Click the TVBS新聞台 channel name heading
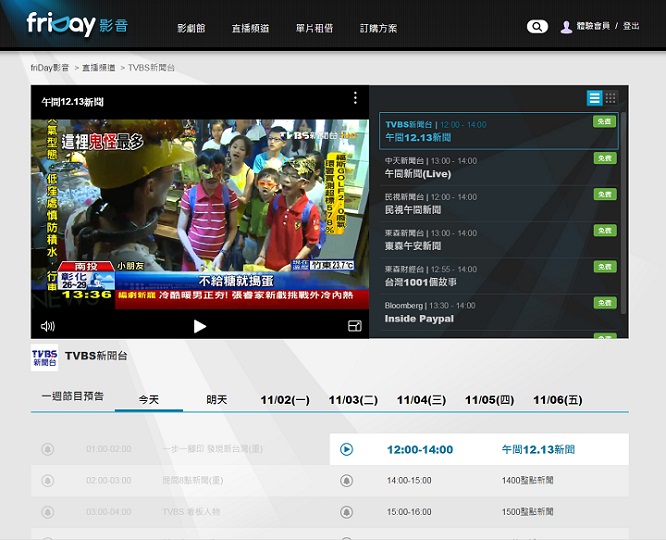 tap(96, 356)
